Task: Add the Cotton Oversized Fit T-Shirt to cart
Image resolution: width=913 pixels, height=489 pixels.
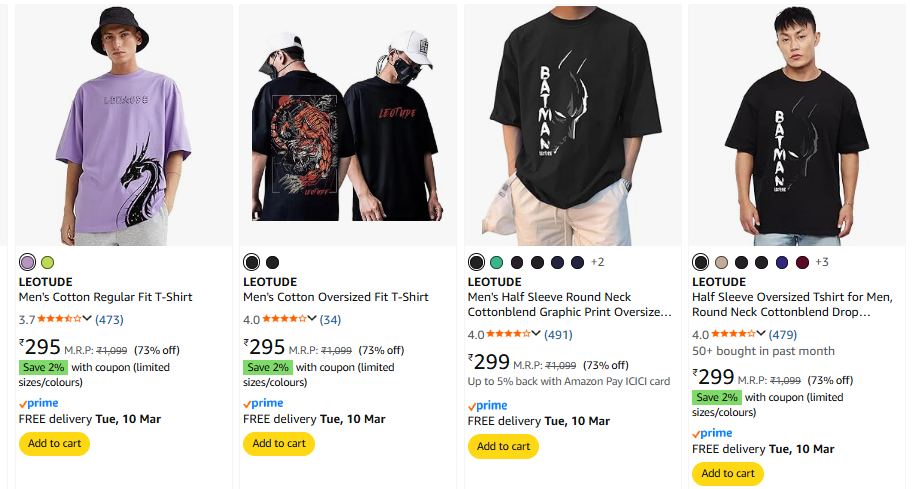Action: [x=278, y=443]
